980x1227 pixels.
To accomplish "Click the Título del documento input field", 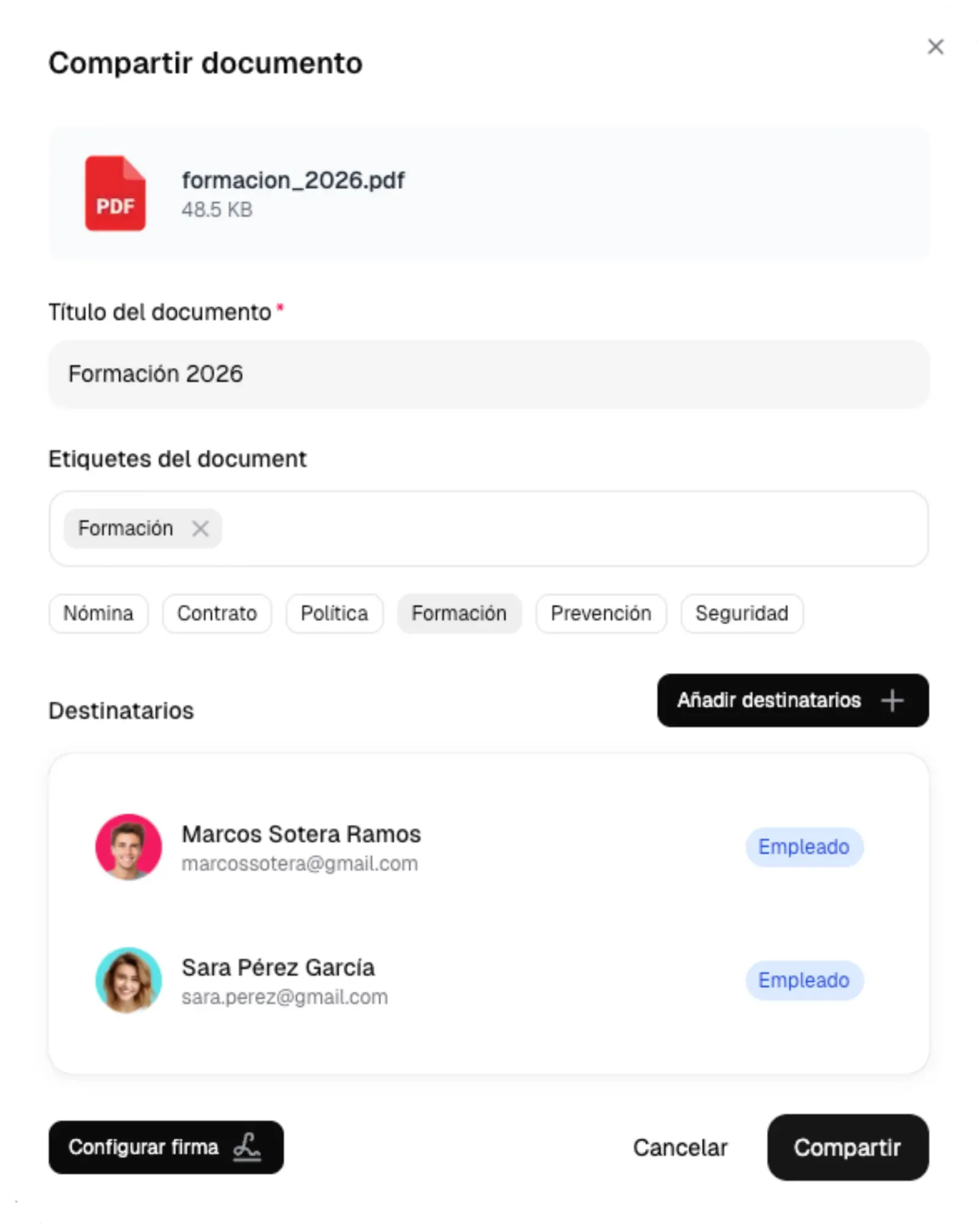I will pyautogui.click(x=489, y=374).
